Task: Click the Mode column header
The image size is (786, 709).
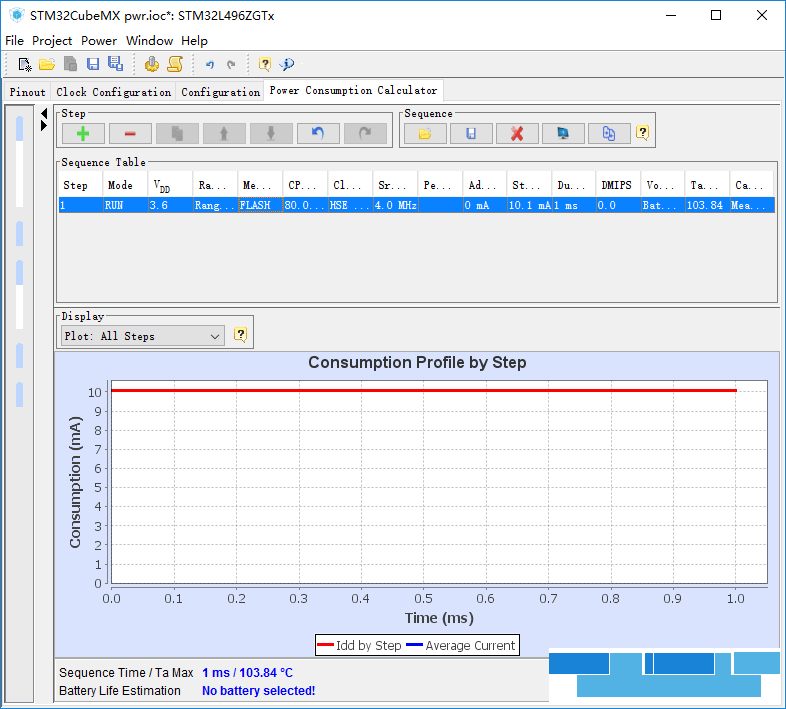Action: point(125,186)
